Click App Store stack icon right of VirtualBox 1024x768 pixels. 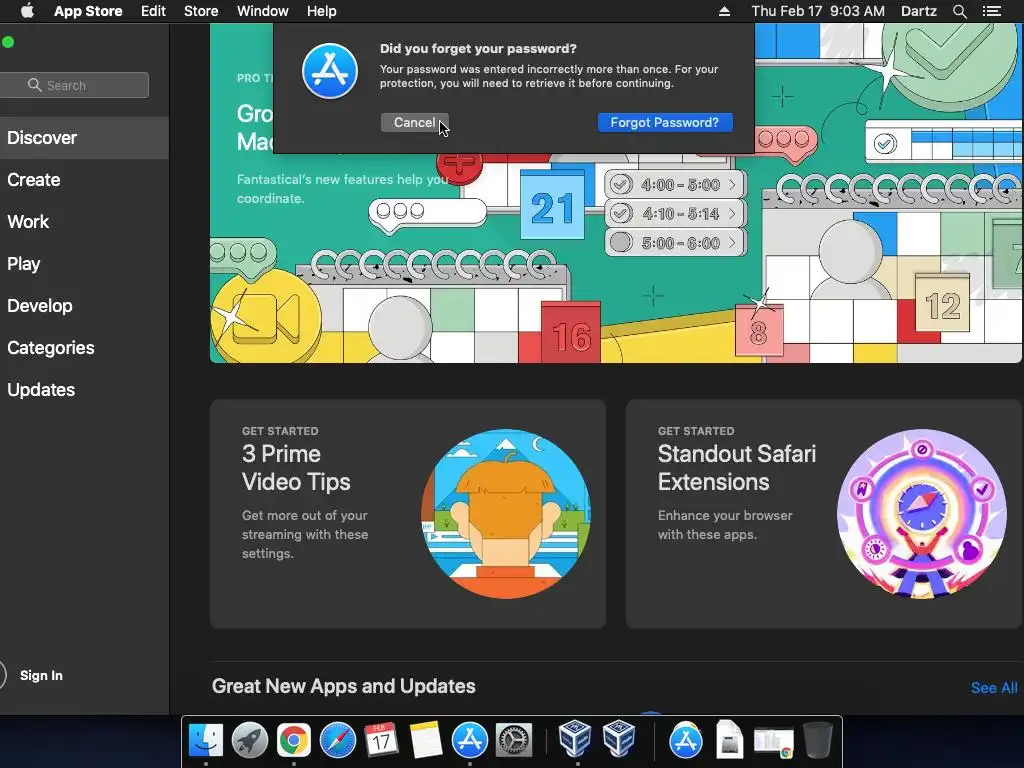(x=686, y=741)
